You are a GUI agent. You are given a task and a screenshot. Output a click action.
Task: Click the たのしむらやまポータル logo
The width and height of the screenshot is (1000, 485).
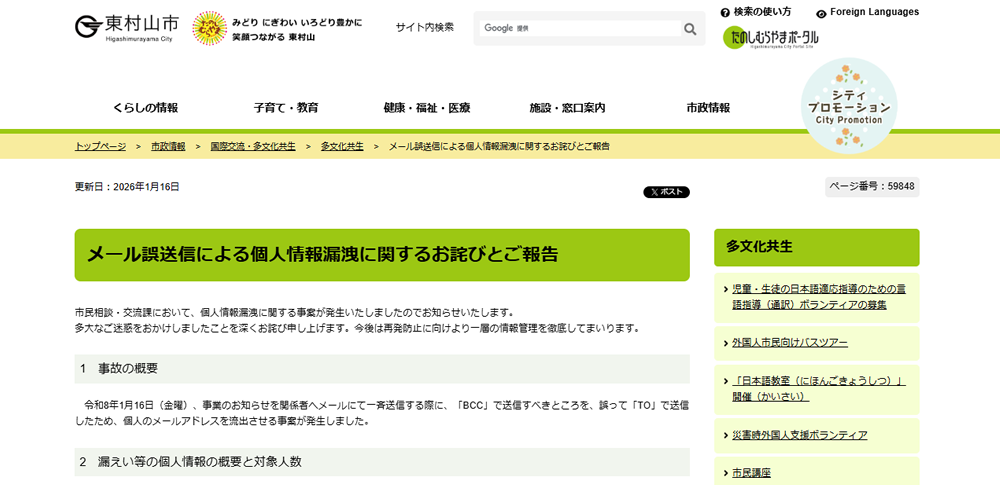[x=771, y=38]
